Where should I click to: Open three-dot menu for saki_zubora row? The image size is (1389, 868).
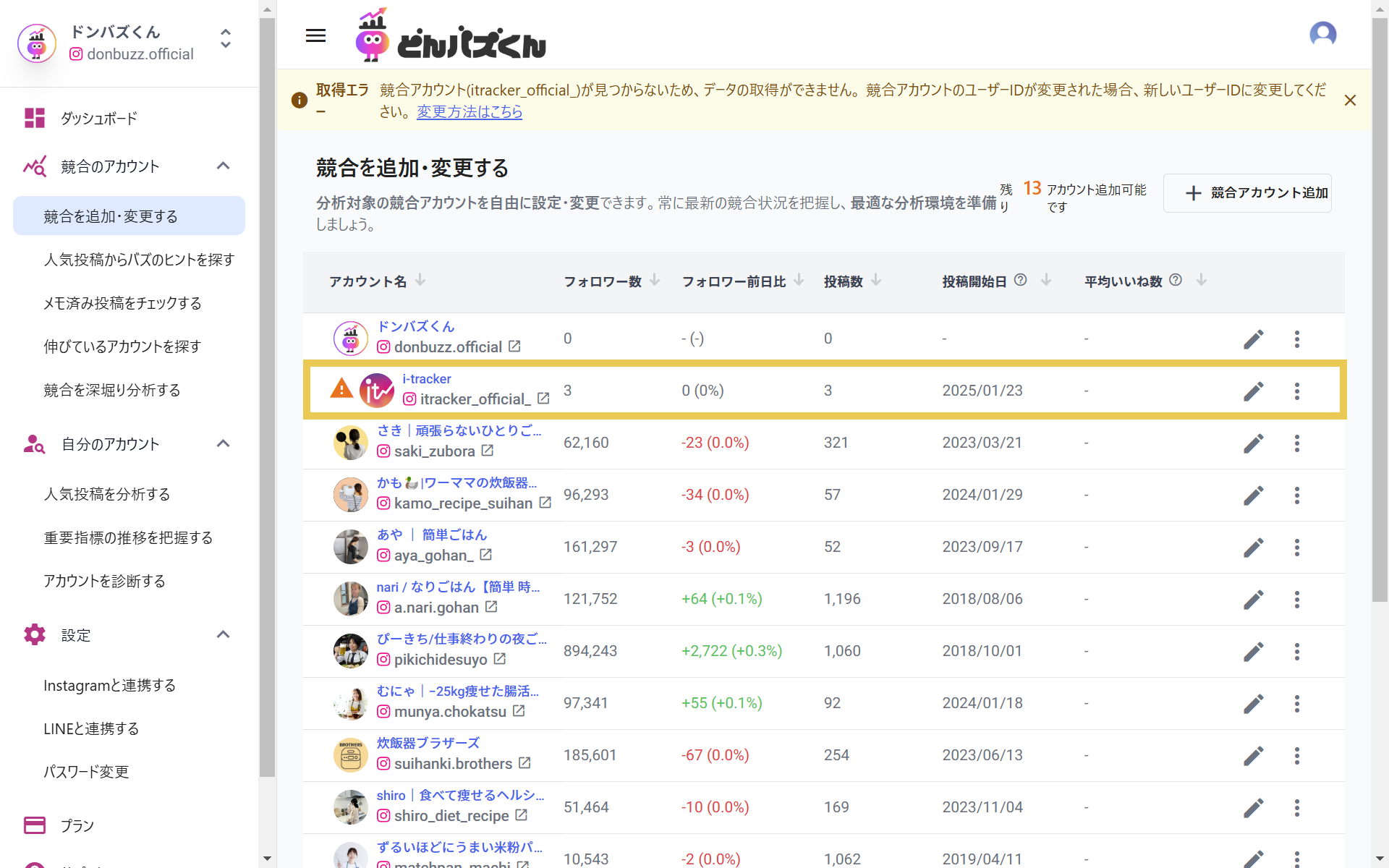tap(1296, 443)
